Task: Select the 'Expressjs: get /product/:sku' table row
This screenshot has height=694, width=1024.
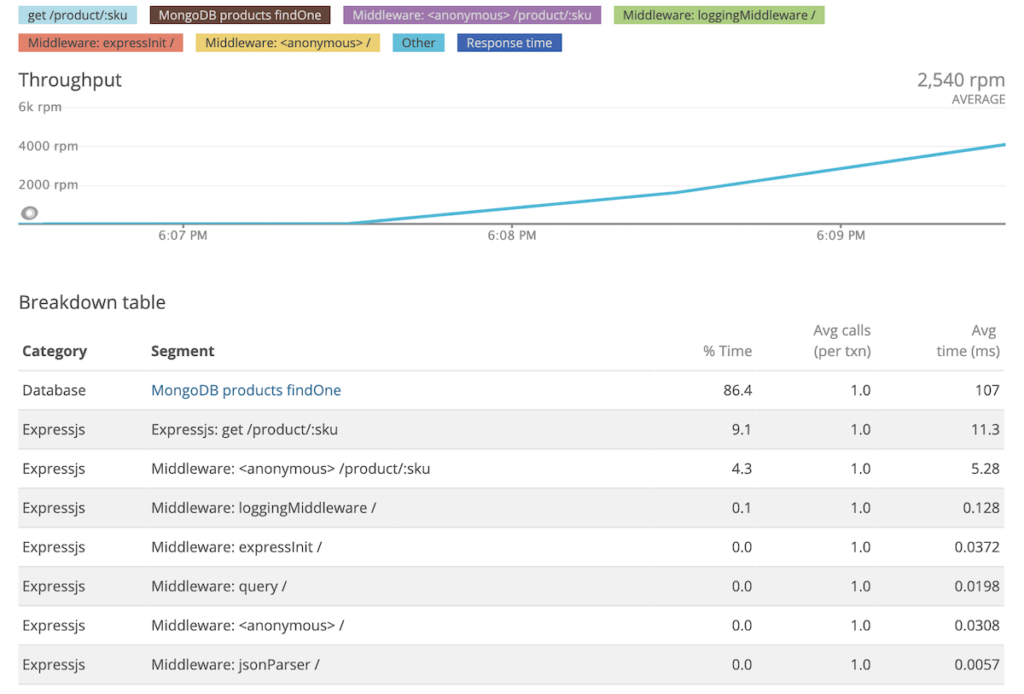Action: pos(511,430)
